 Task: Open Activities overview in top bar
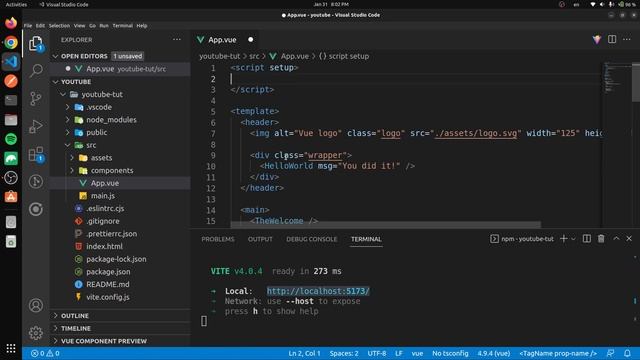(x=16, y=4)
